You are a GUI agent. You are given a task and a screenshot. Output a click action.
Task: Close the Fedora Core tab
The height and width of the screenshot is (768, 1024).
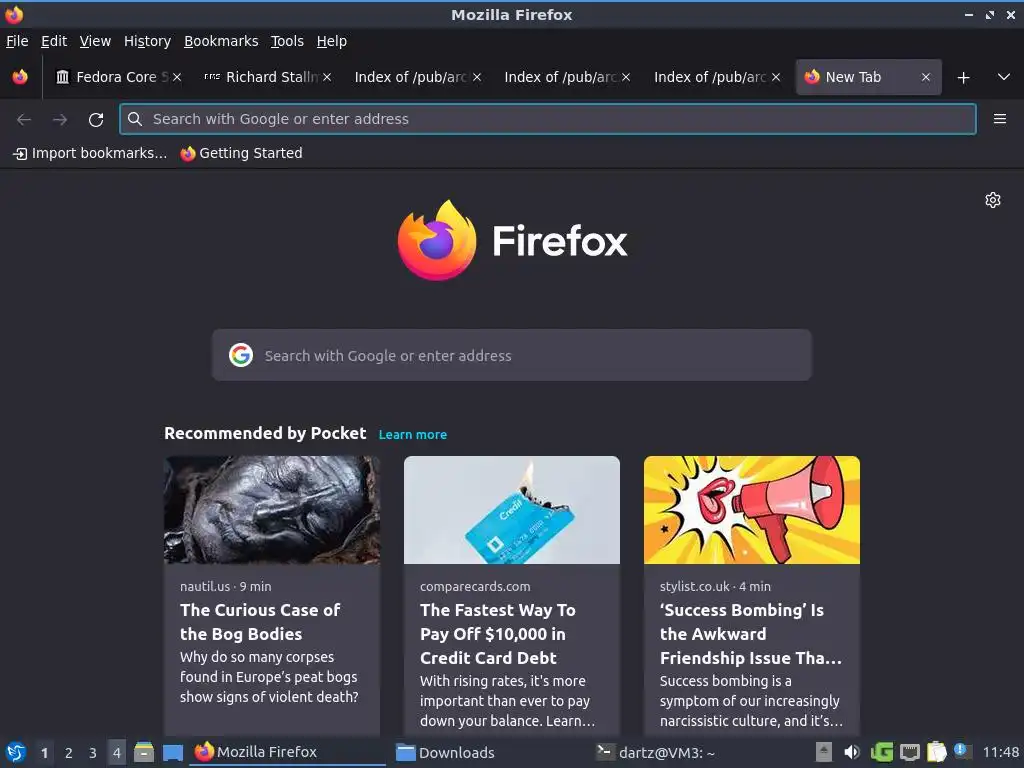pos(177,77)
